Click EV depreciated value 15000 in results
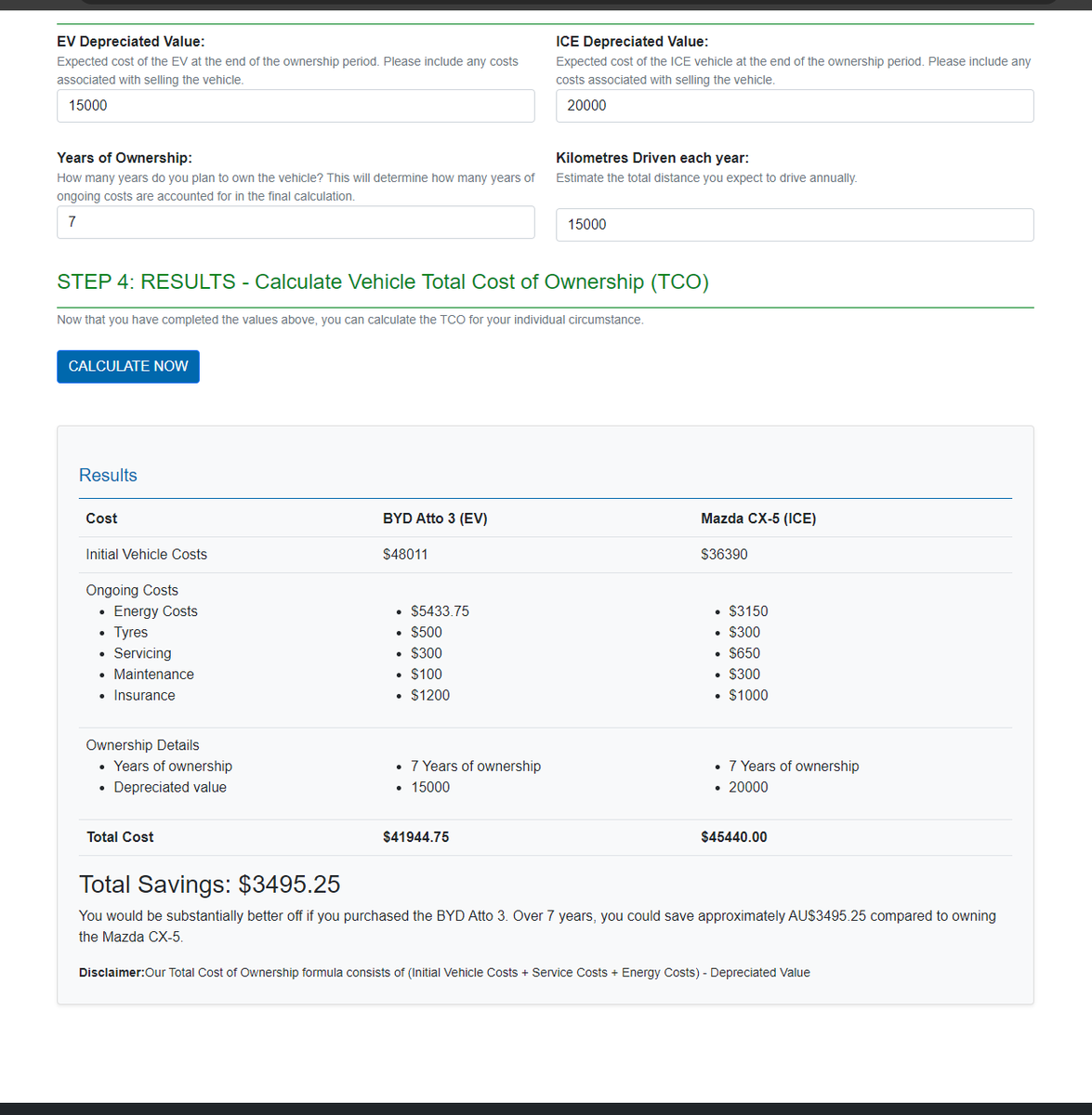Viewport: 1092px width, 1115px height. pos(430,787)
